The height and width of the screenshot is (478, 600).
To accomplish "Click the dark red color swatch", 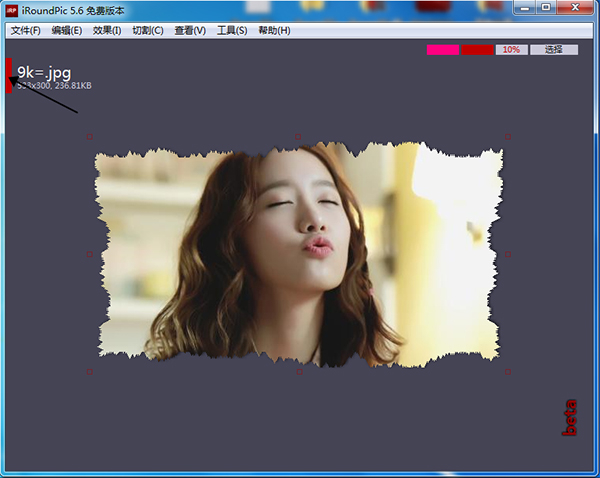I will [477, 49].
